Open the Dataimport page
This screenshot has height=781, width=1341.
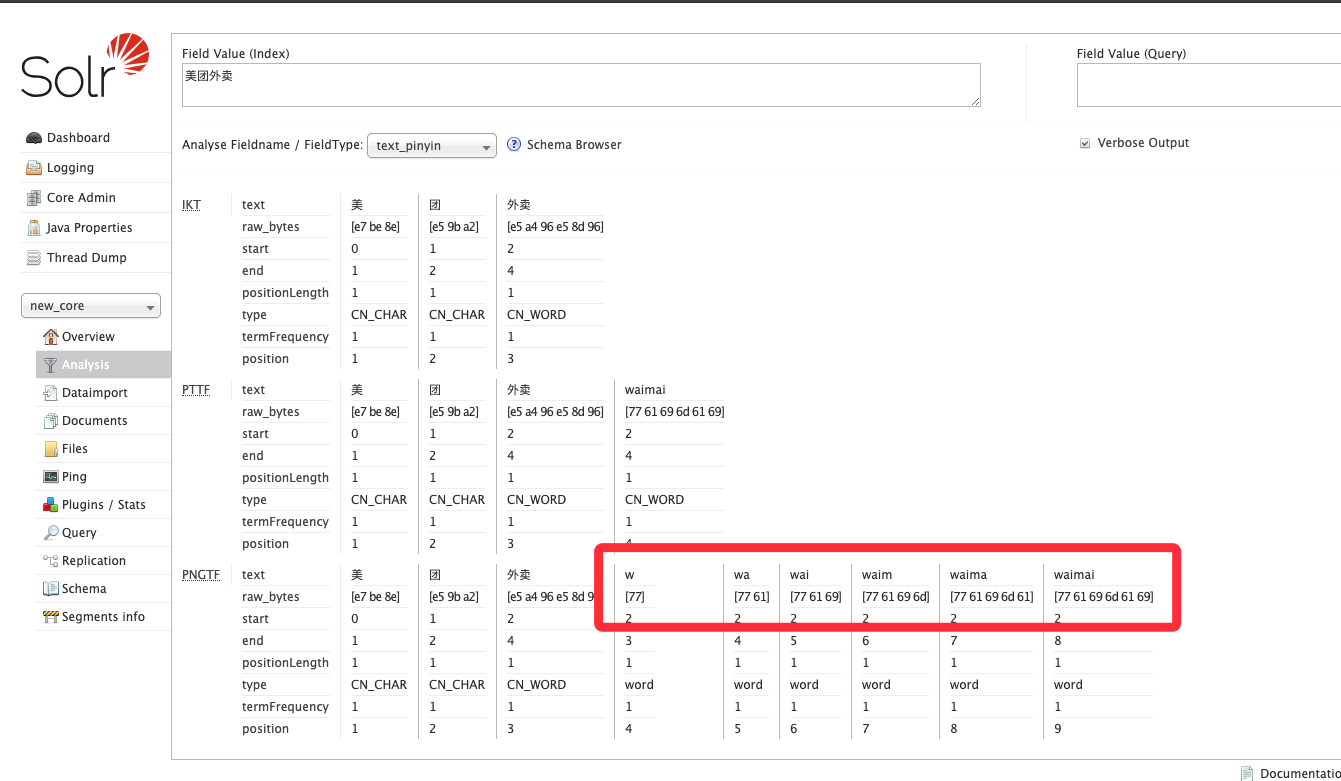(x=95, y=393)
